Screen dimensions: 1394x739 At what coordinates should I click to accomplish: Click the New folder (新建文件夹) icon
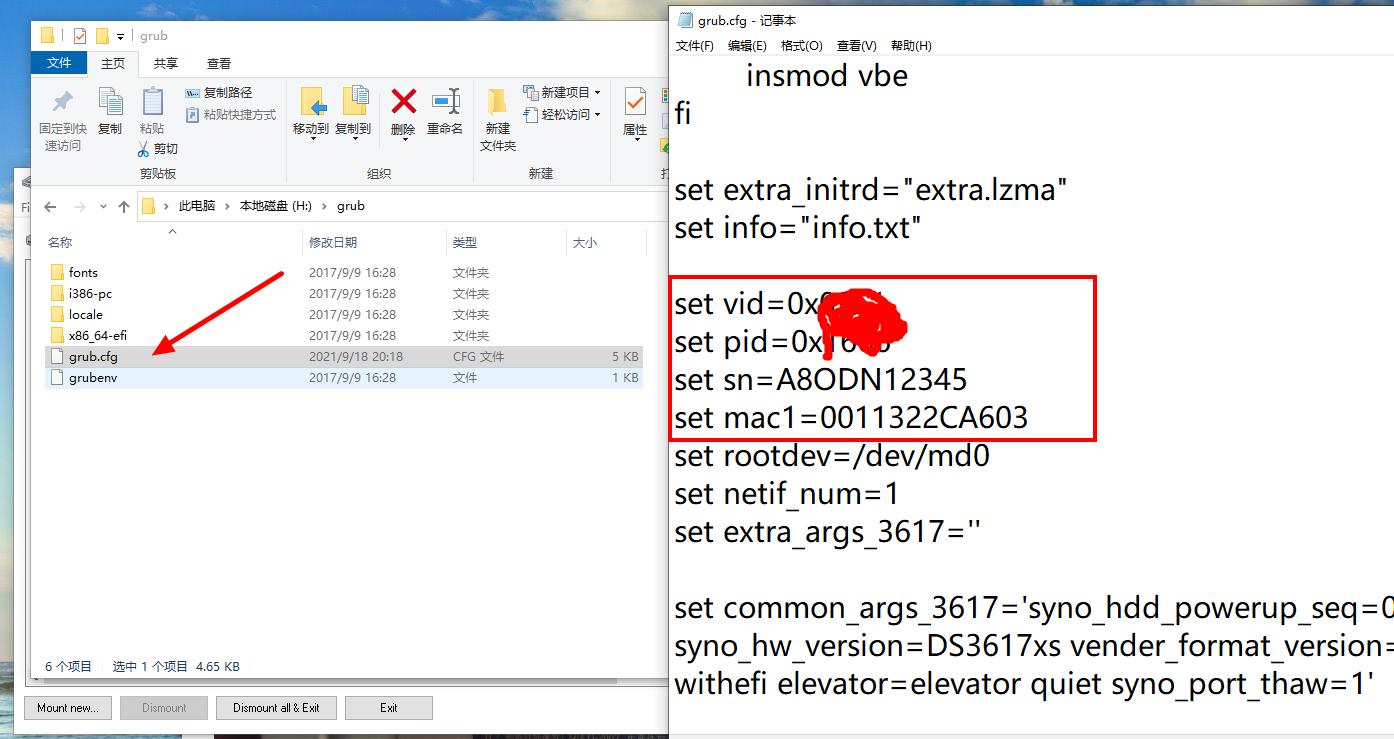(497, 102)
